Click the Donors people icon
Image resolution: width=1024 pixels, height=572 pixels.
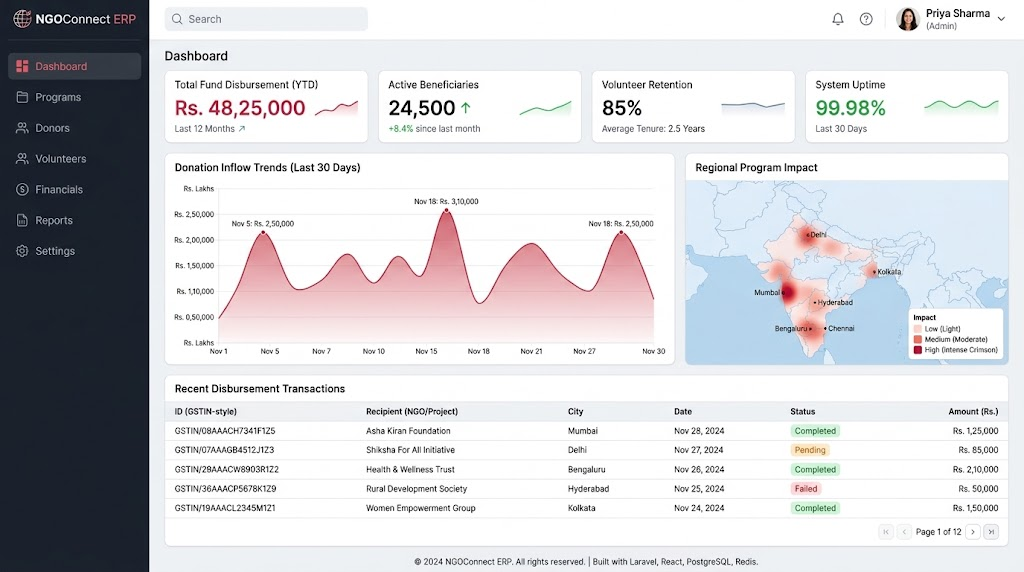(x=22, y=128)
